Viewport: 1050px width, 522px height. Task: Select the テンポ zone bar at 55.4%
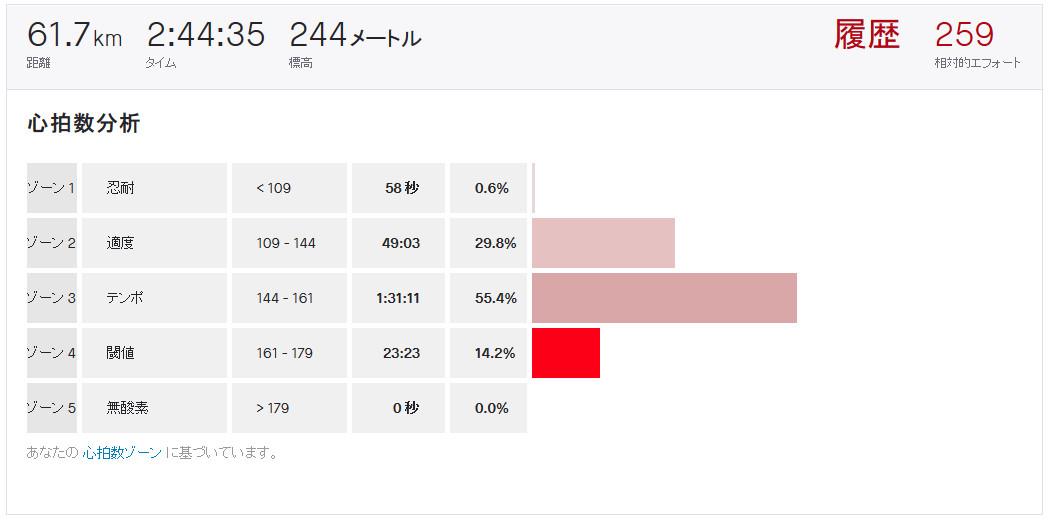664,298
